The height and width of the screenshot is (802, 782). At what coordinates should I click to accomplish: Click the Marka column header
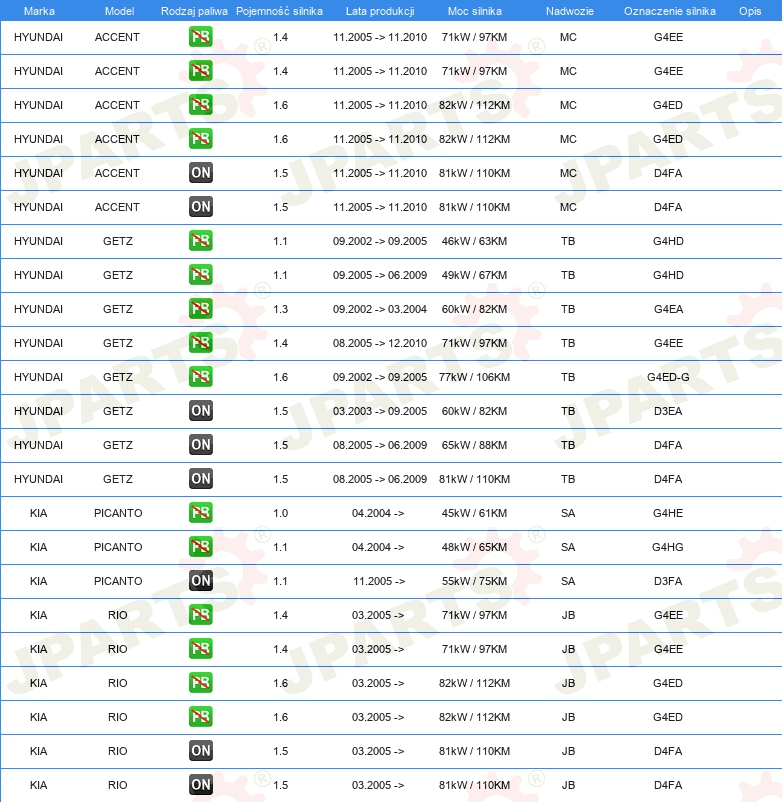coord(39,11)
